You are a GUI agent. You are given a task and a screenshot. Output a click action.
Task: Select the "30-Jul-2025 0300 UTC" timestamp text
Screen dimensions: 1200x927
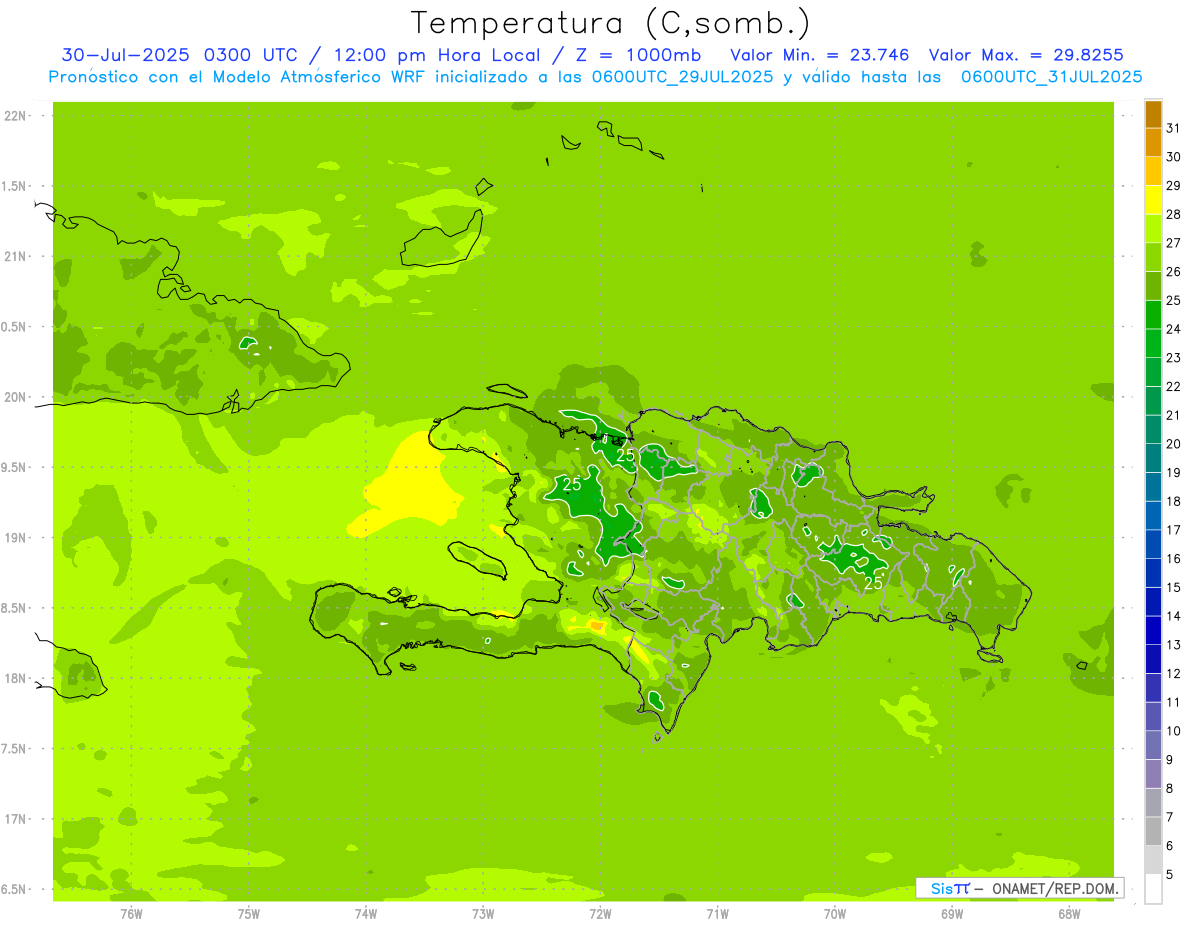click(180, 54)
